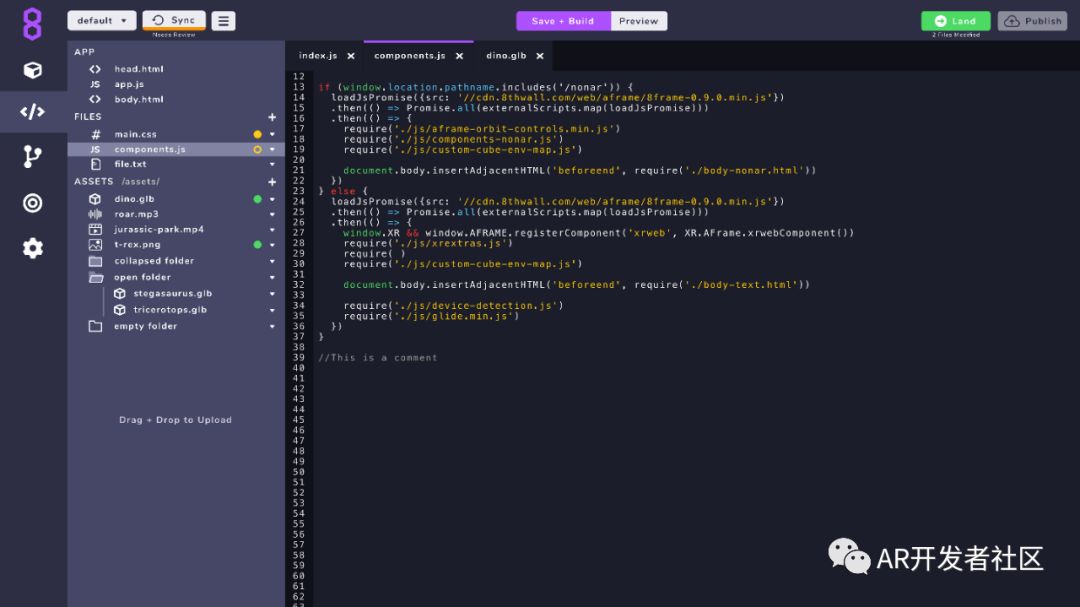Click the main.css hash icon
The height and width of the screenshot is (607, 1080).
(96, 134)
